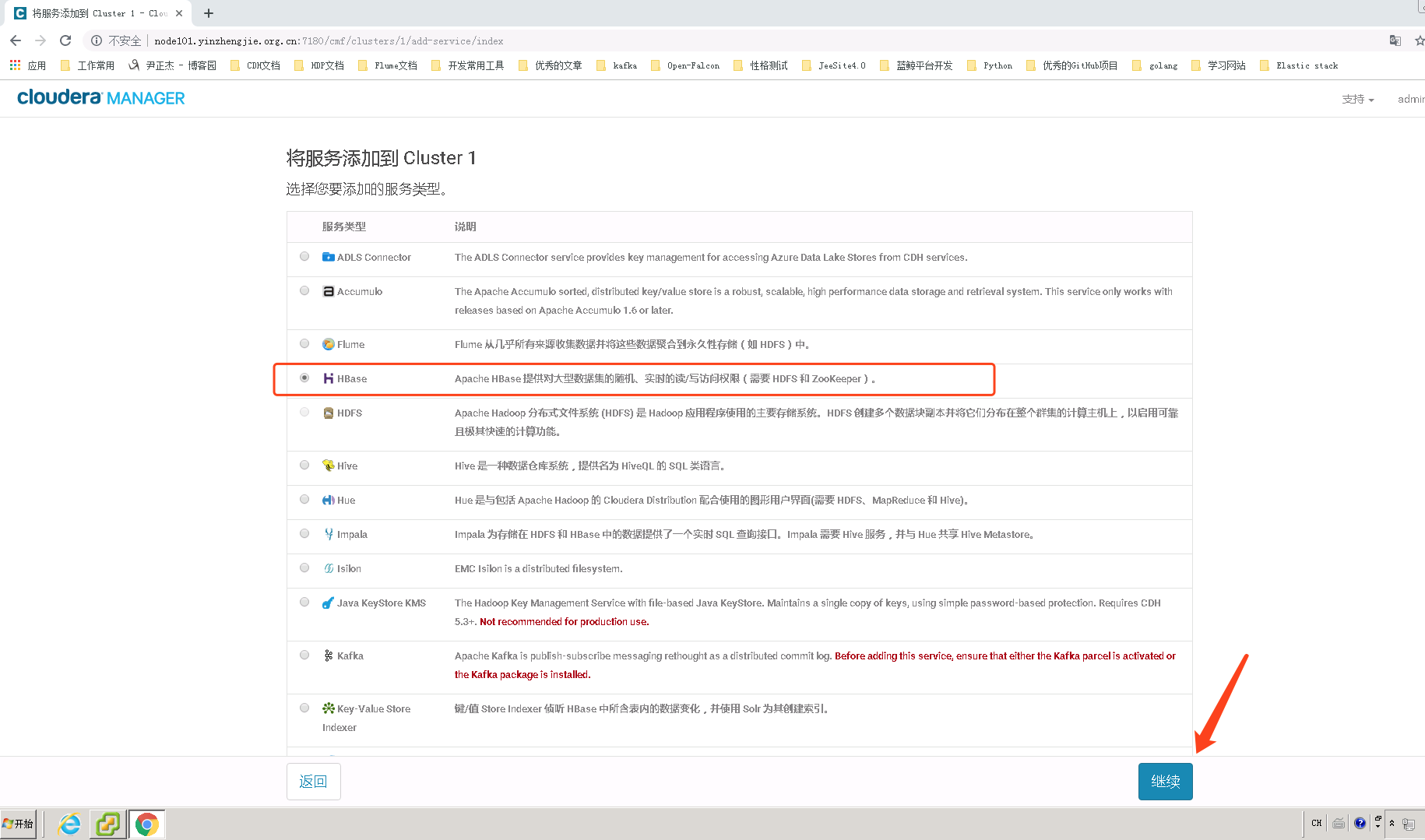
Task: Select the Accumulo radio button
Action: click(x=304, y=290)
